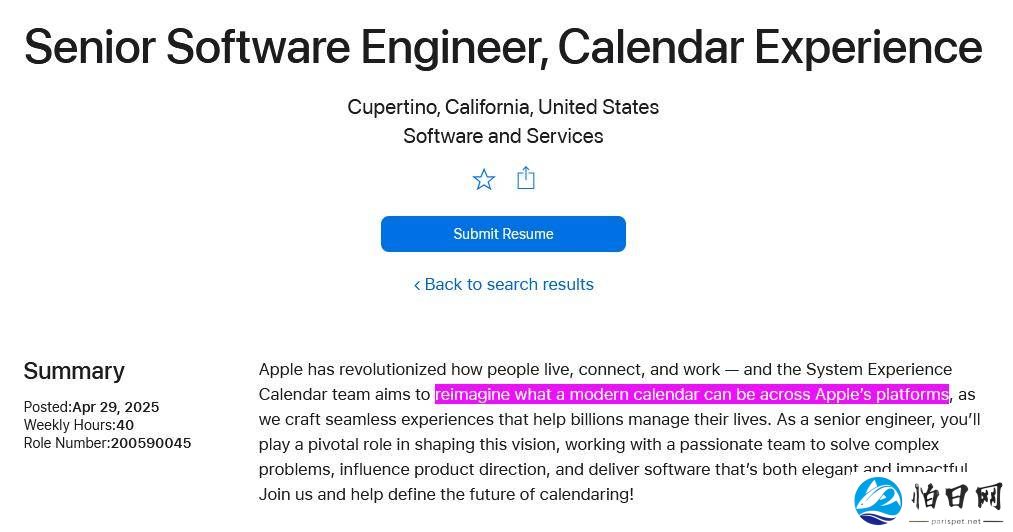
Task: Click the play a pivotal role text line
Action: tap(599, 445)
